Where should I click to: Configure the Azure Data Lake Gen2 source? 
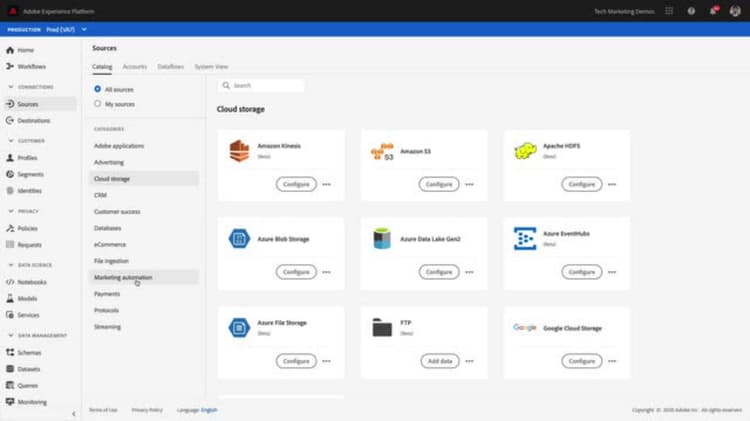(439, 272)
